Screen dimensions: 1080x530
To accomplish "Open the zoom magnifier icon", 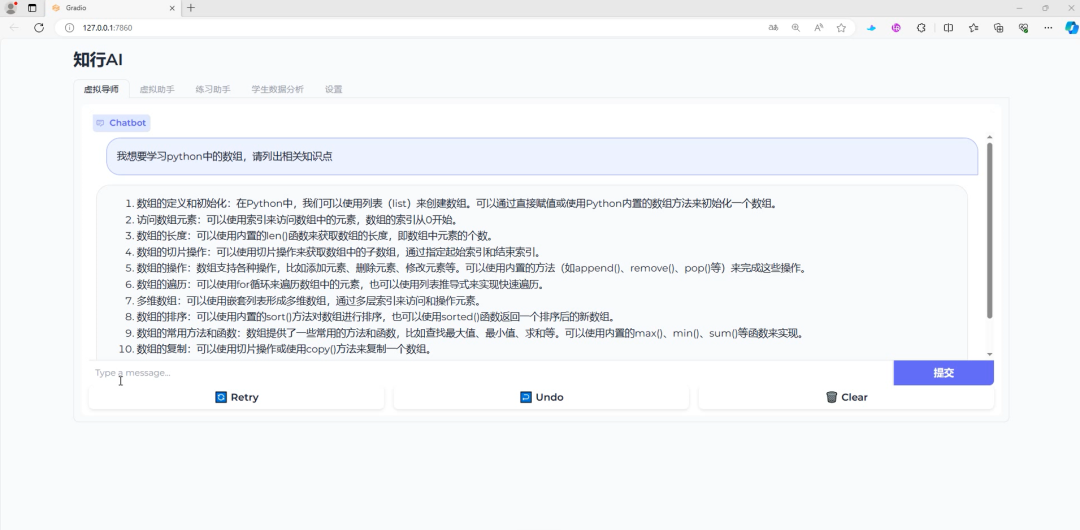I will click(x=796, y=28).
